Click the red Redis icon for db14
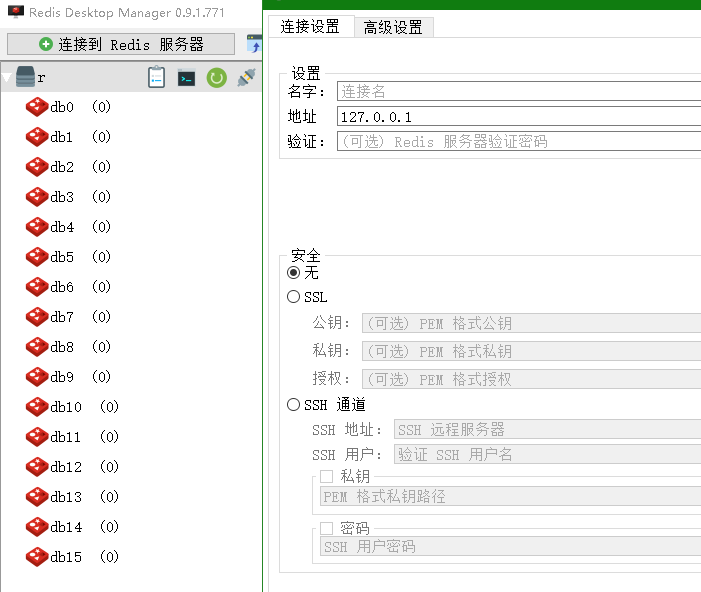 (x=37, y=527)
